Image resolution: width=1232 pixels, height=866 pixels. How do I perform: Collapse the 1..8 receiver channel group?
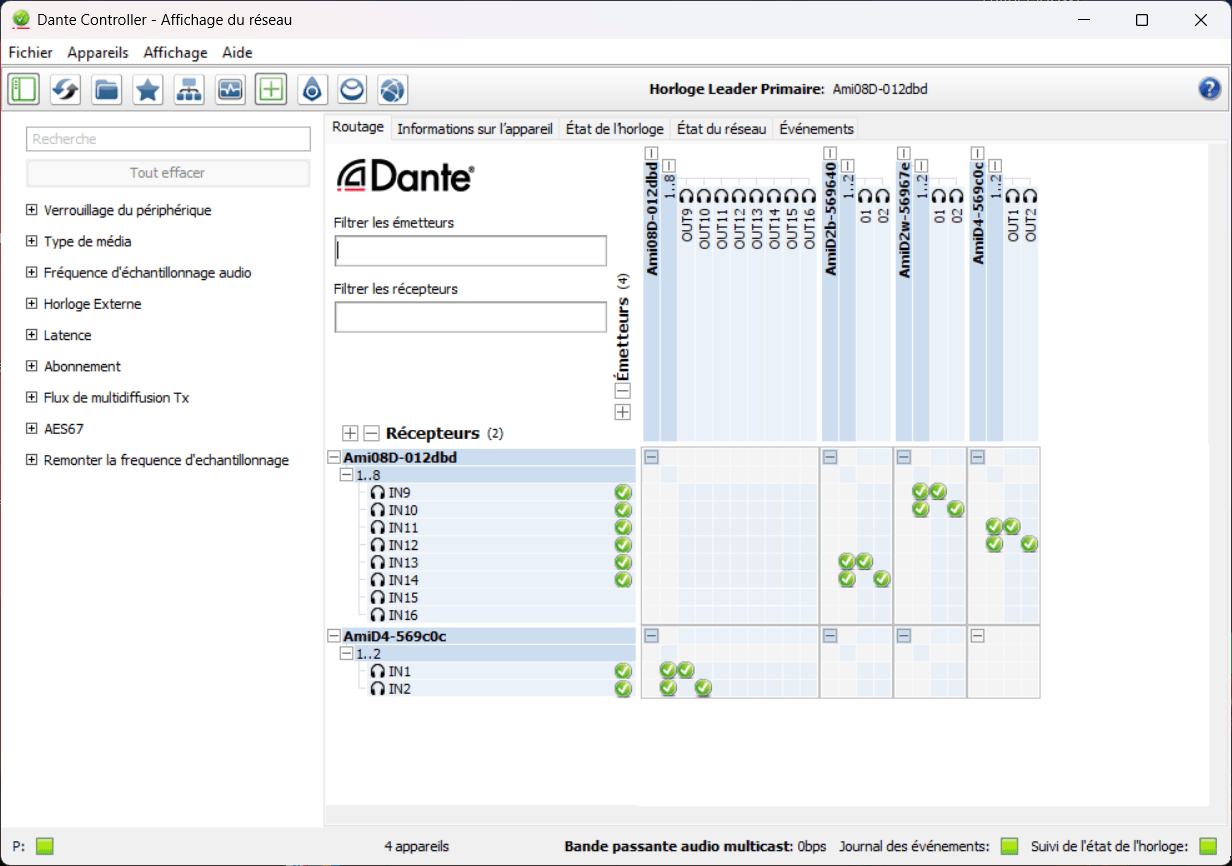tap(347, 475)
